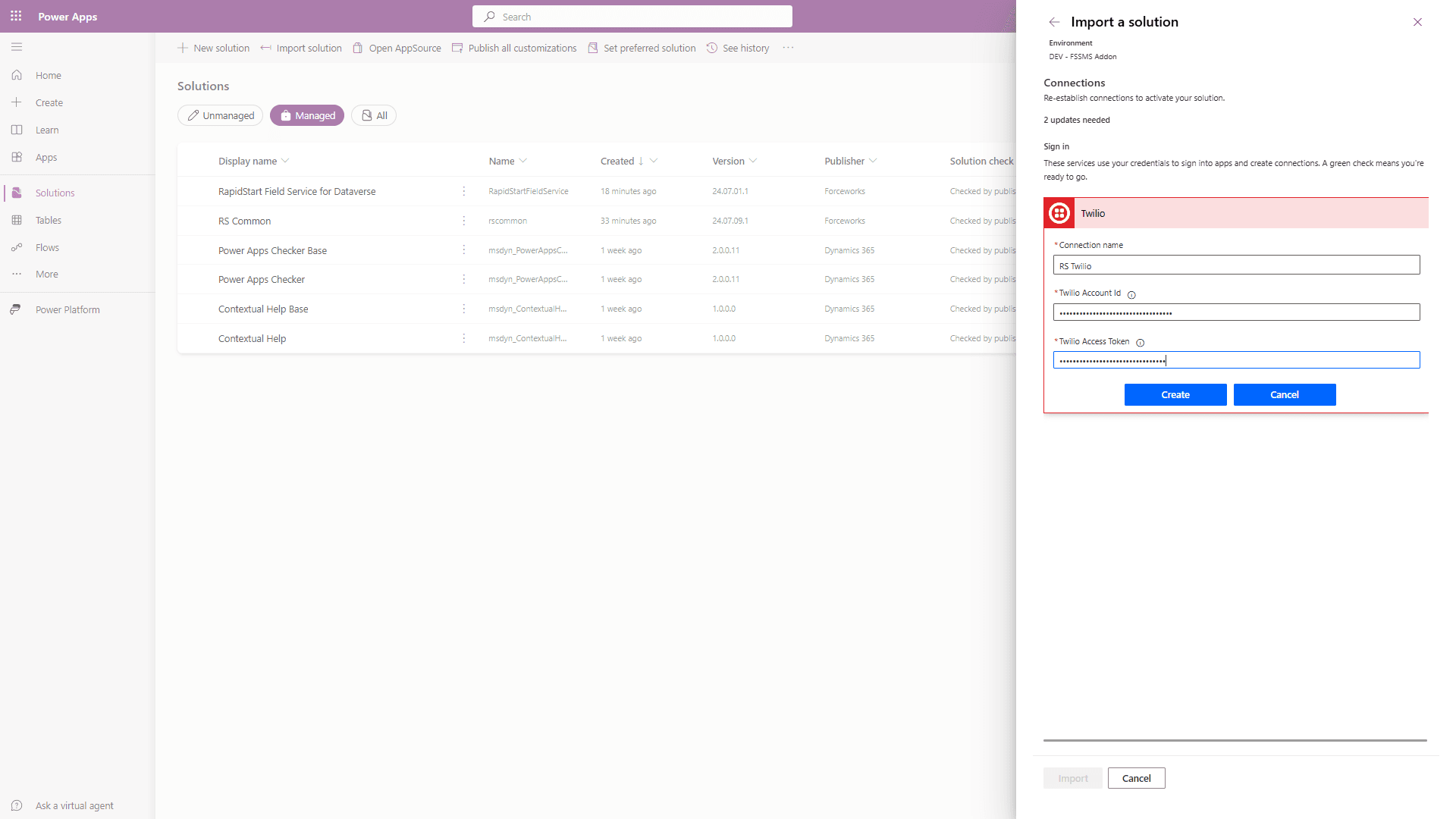Enable the Managed solutions filter

coord(307,115)
